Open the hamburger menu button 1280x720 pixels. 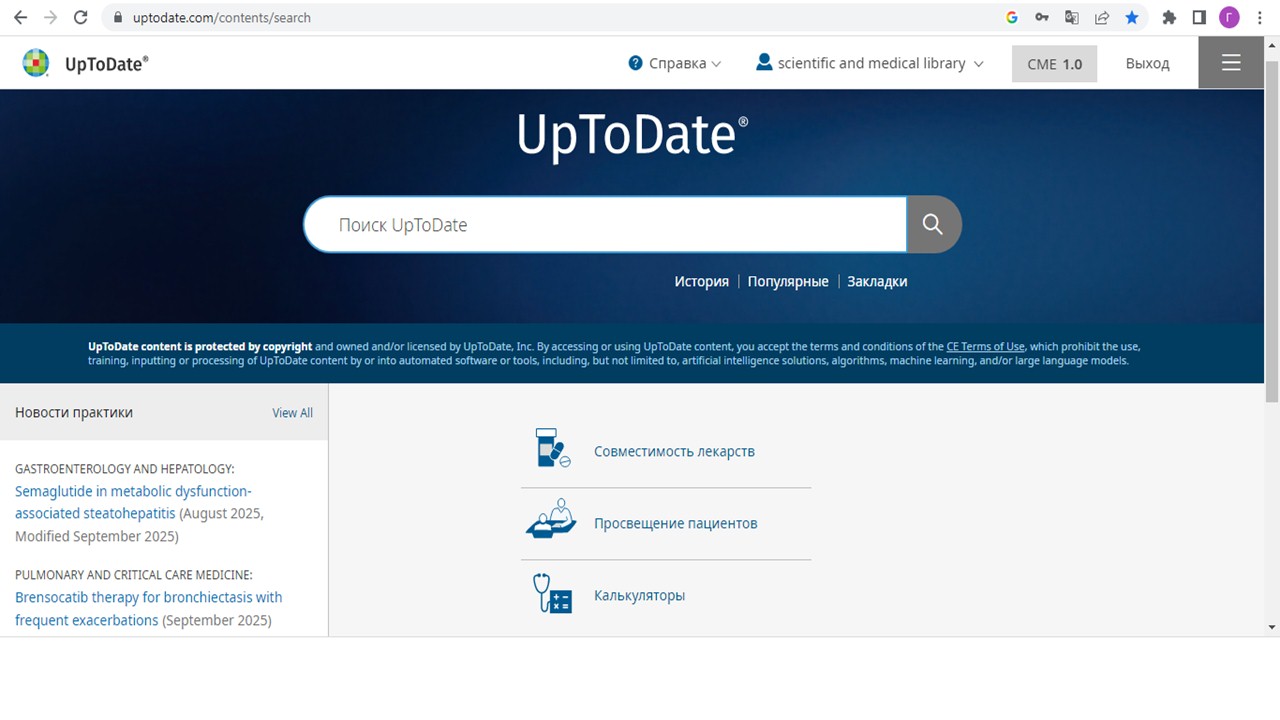[1231, 63]
